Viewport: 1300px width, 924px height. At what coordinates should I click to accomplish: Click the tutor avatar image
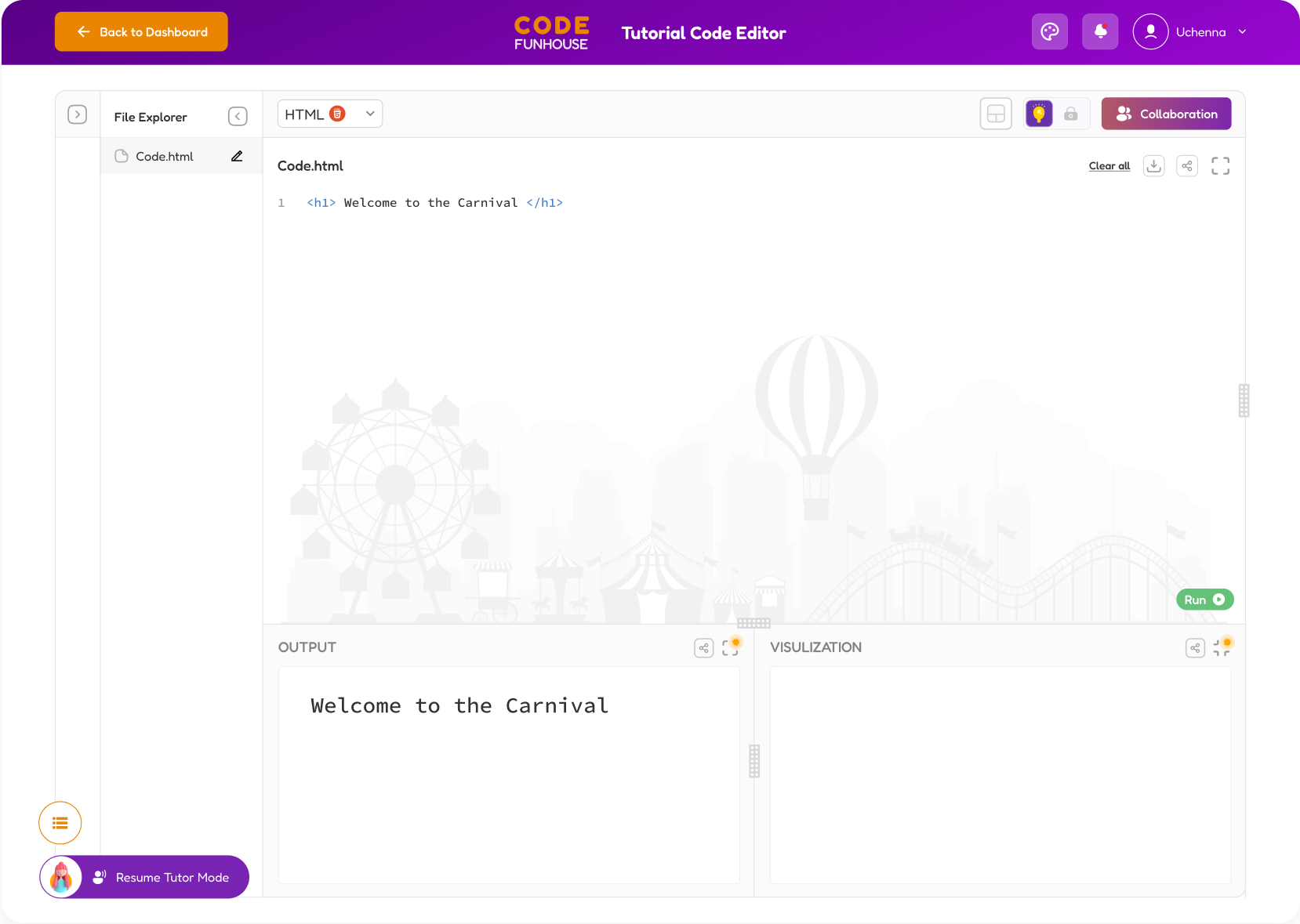[x=61, y=877]
